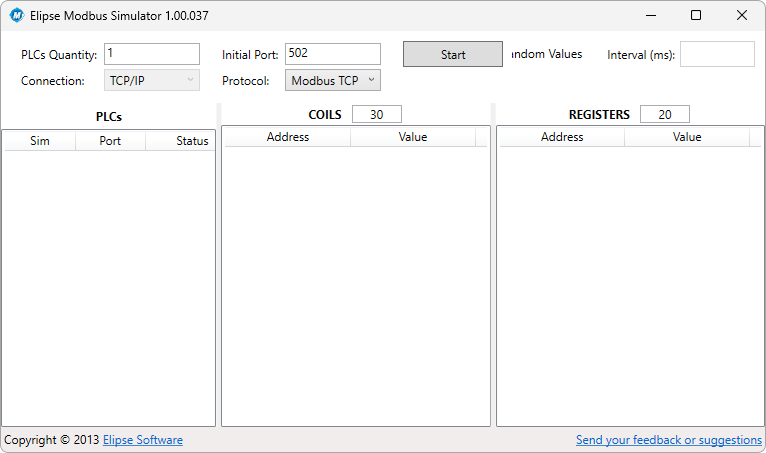Click the COILS count field showing 30
The height and width of the screenshot is (453, 766).
[x=377, y=115]
